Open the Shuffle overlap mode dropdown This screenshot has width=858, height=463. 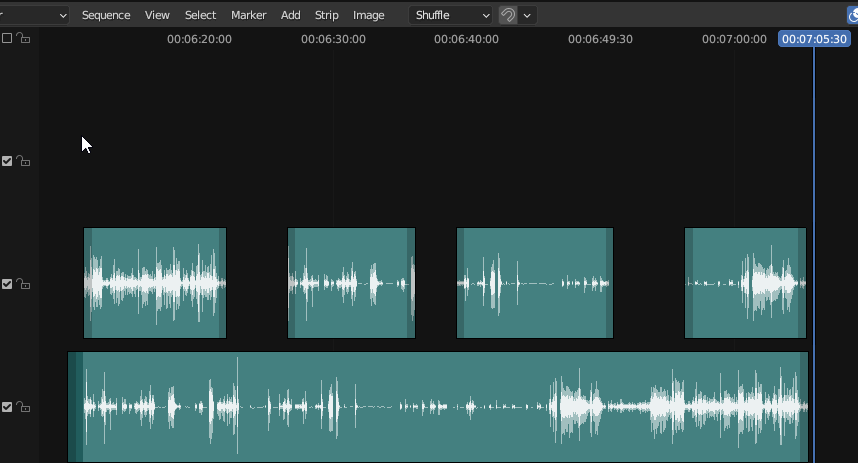tap(452, 15)
